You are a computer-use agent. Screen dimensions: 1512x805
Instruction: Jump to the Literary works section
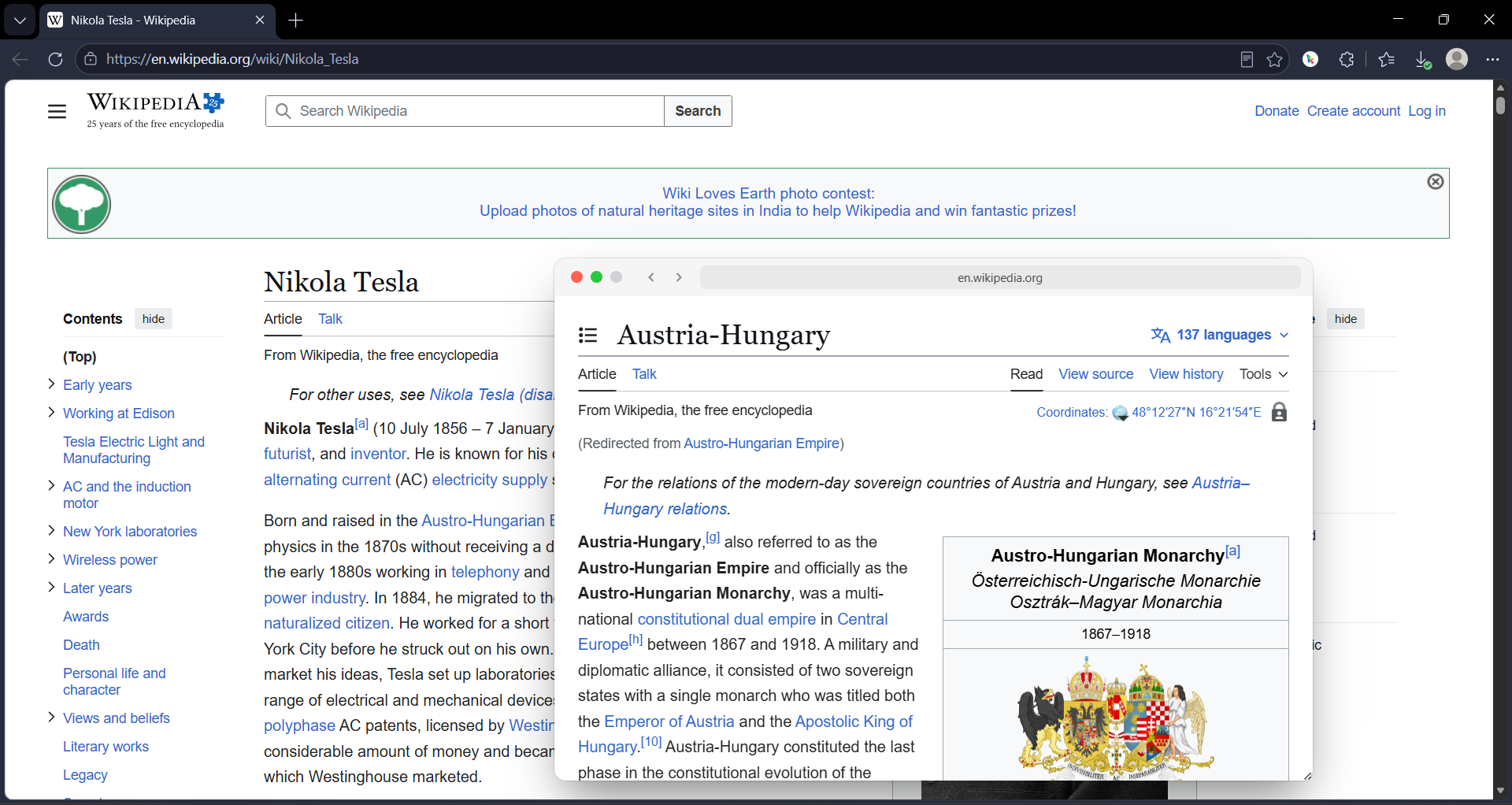point(106,747)
